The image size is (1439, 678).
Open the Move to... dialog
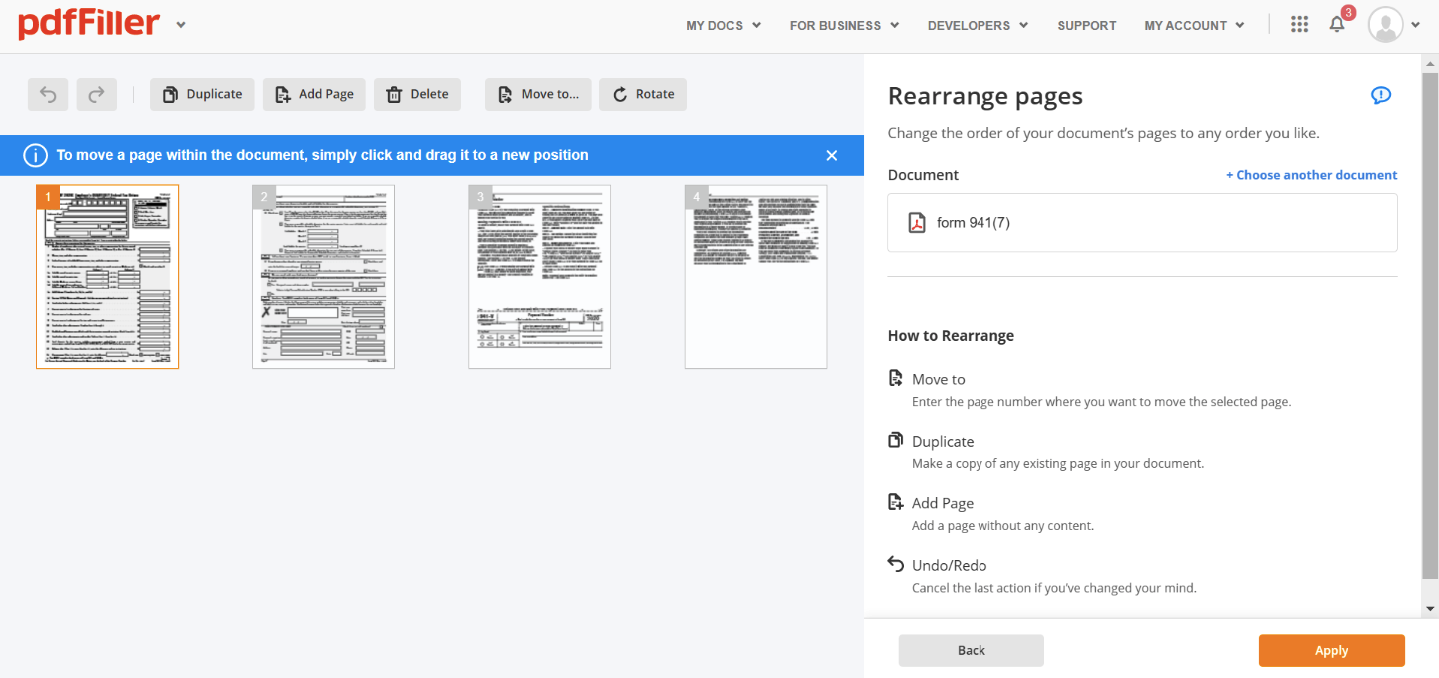click(x=538, y=94)
